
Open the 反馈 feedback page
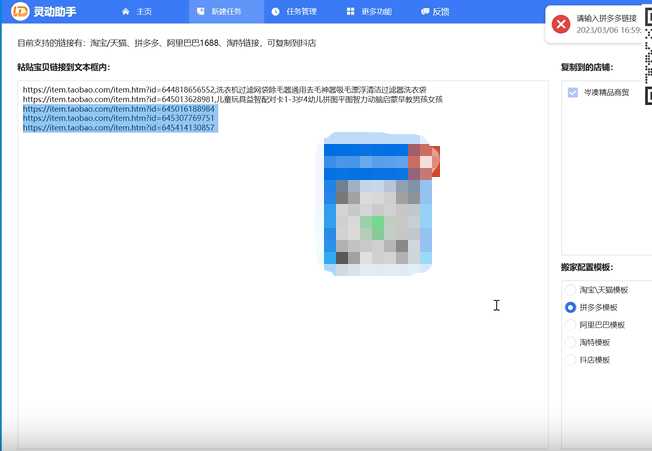point(440,12)
